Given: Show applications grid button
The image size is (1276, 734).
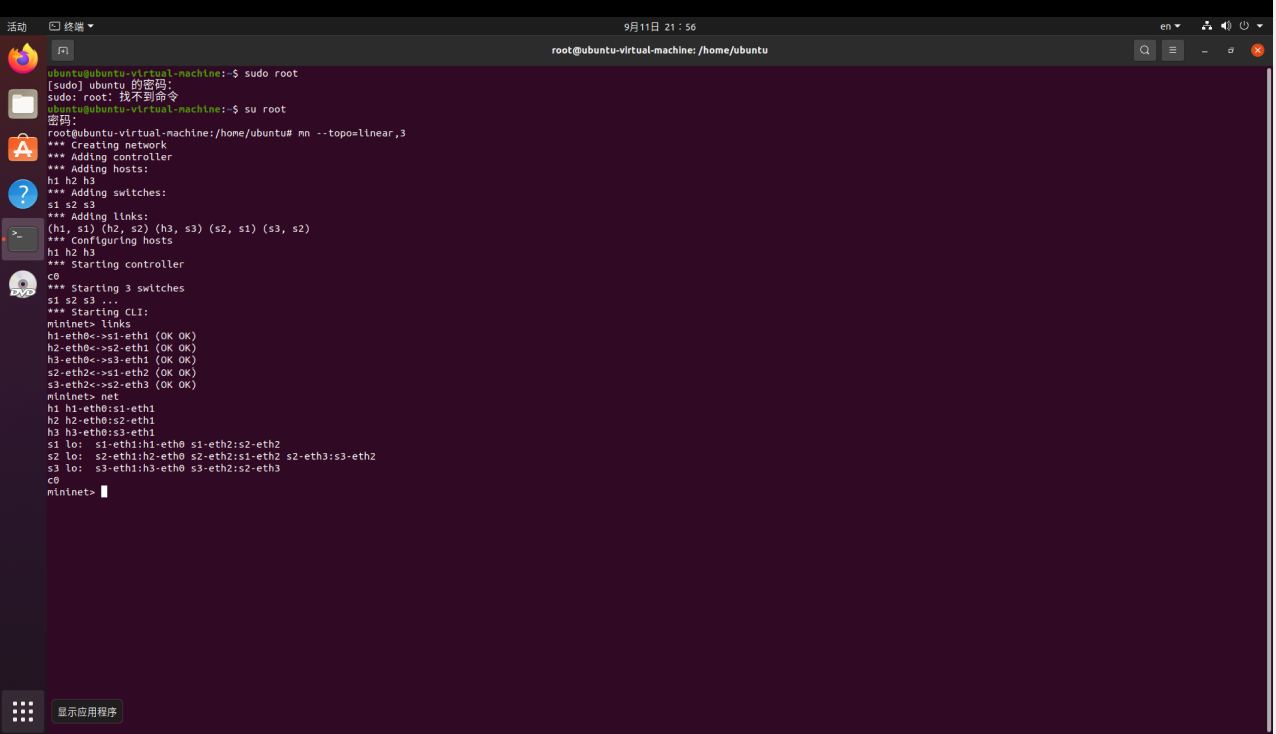Looking at the screenshot, I should pos(23,711).
